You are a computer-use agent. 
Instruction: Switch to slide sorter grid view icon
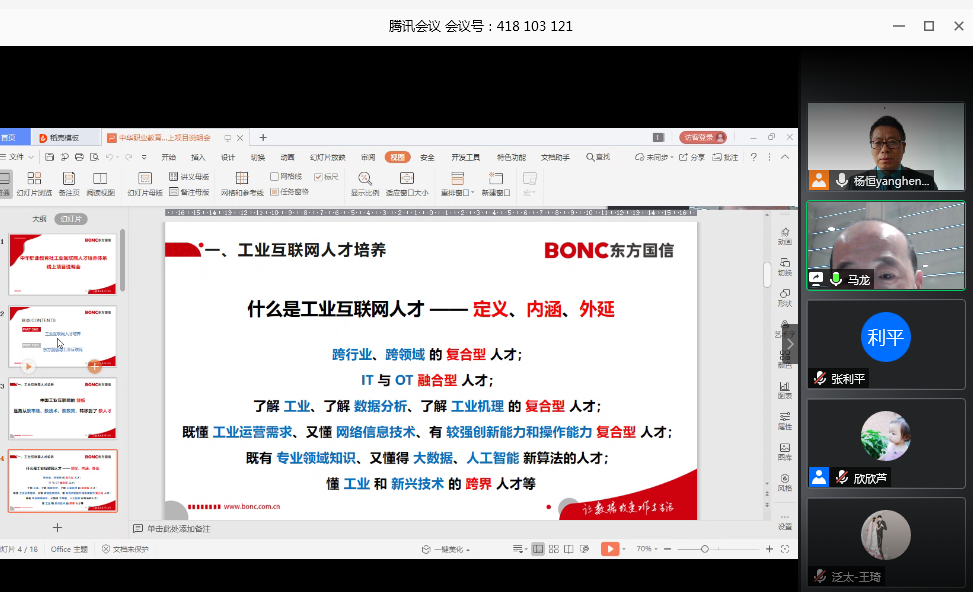point(554,549)
